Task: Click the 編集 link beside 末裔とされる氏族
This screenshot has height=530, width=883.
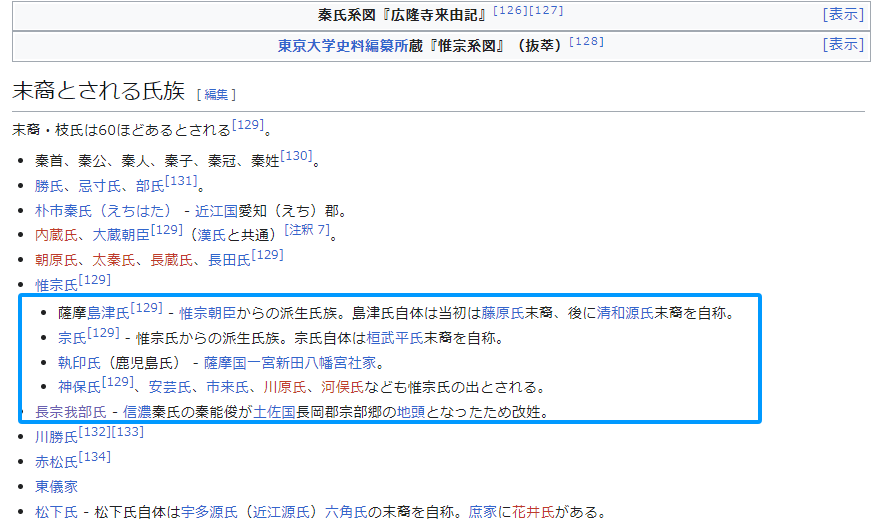Action: point(216,95)
